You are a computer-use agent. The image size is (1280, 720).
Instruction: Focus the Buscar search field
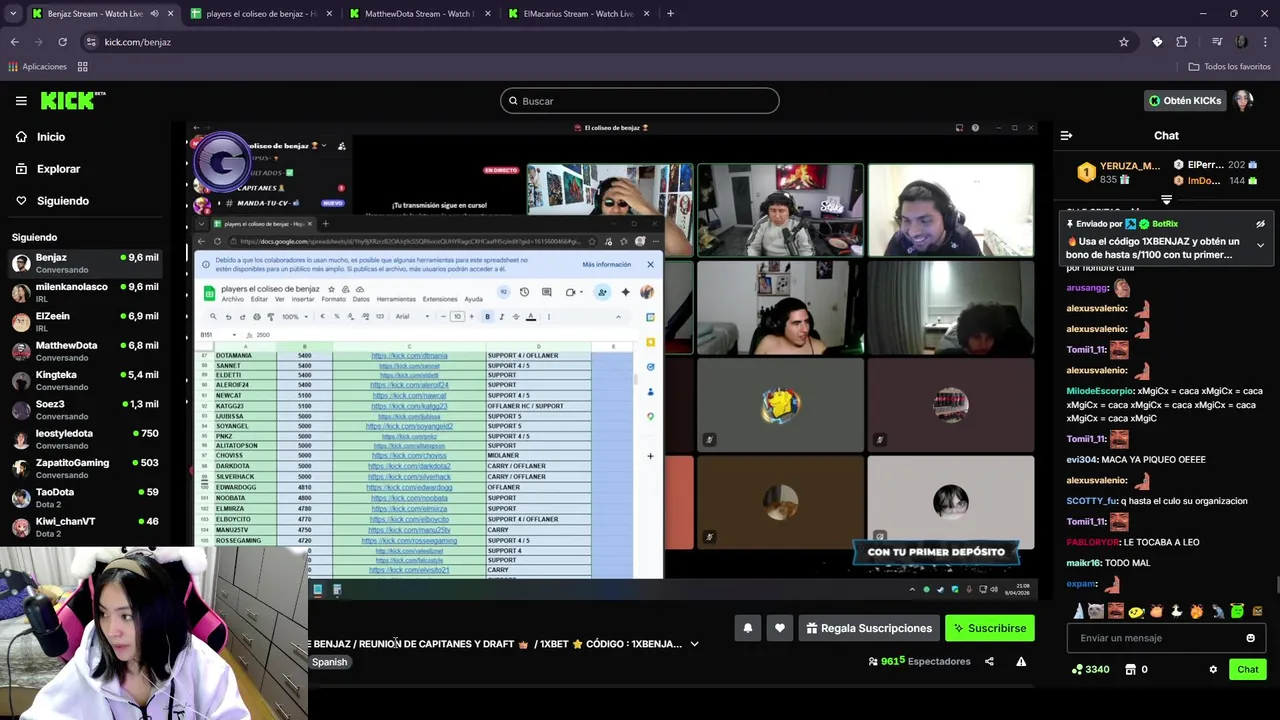[x=640, y=101]
